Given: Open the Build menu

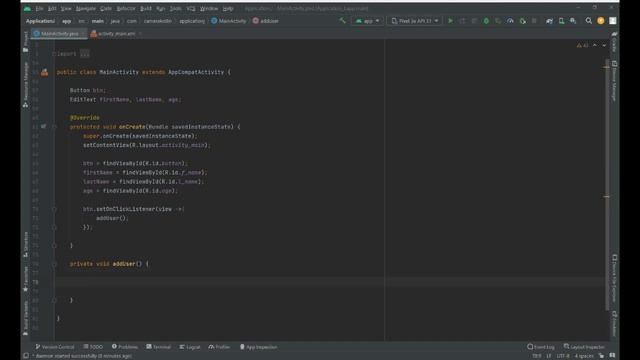Looking at the screenshot, I should [146, 8].
